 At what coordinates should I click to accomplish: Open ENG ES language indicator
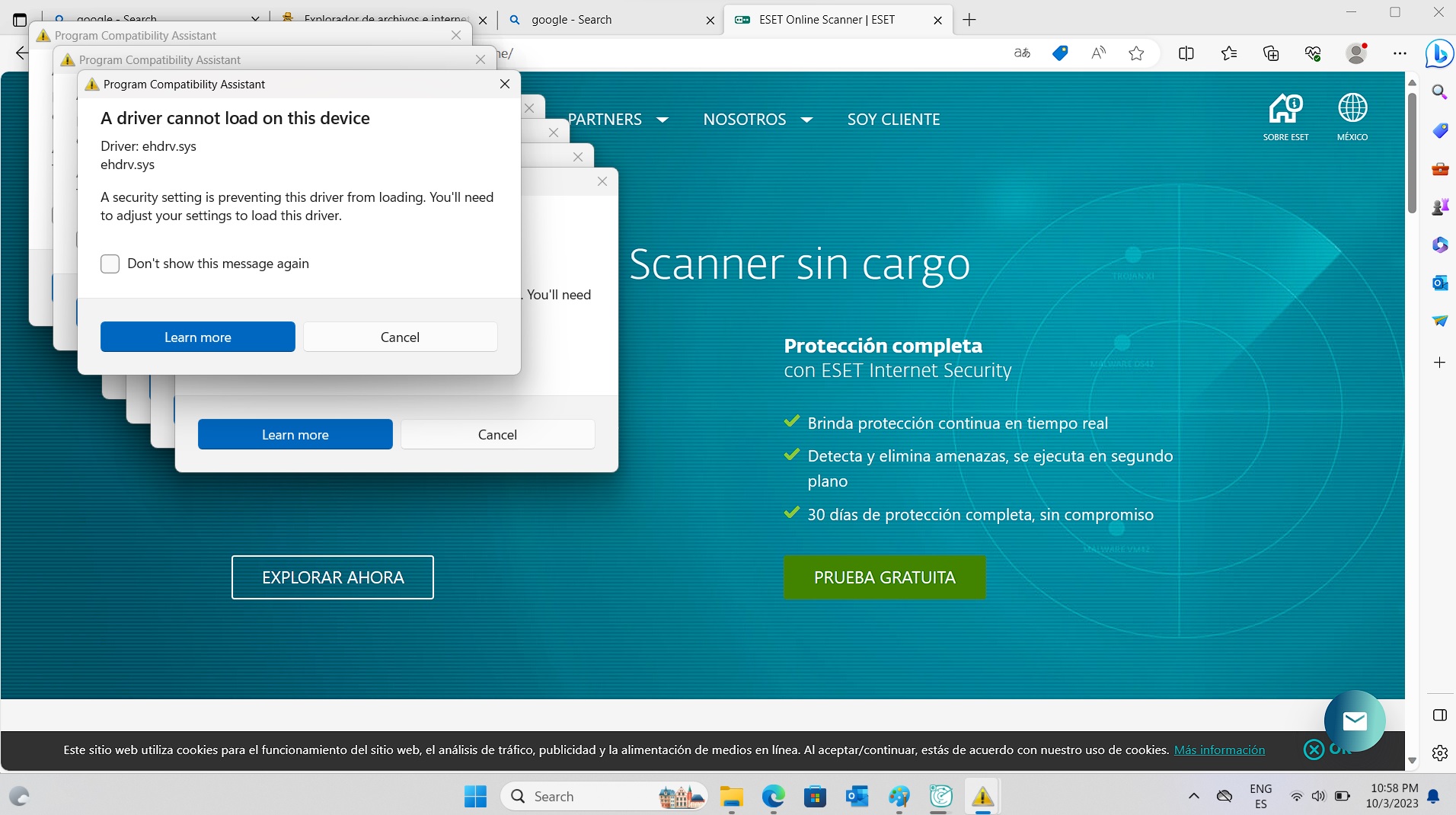[1260, 796]
